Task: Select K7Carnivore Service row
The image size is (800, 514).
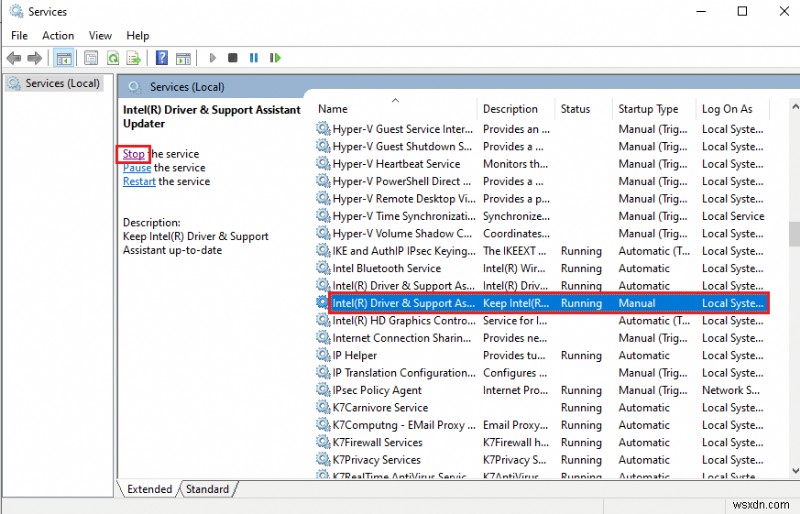Action: coord(541,407)
